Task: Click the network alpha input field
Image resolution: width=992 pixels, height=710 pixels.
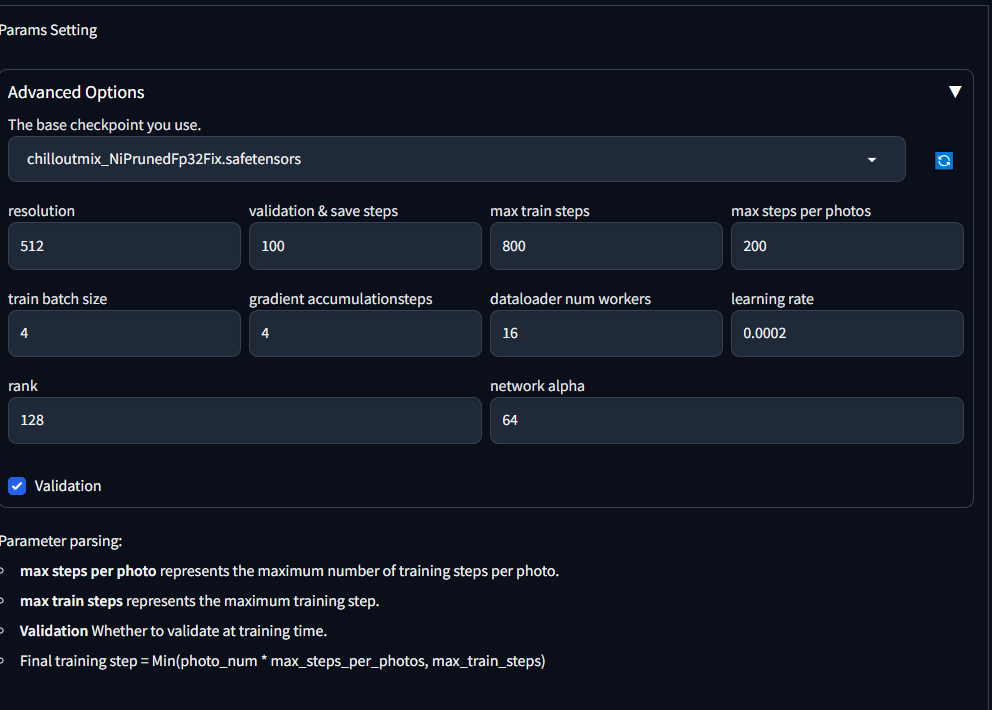Action: [x=727, y=420]
